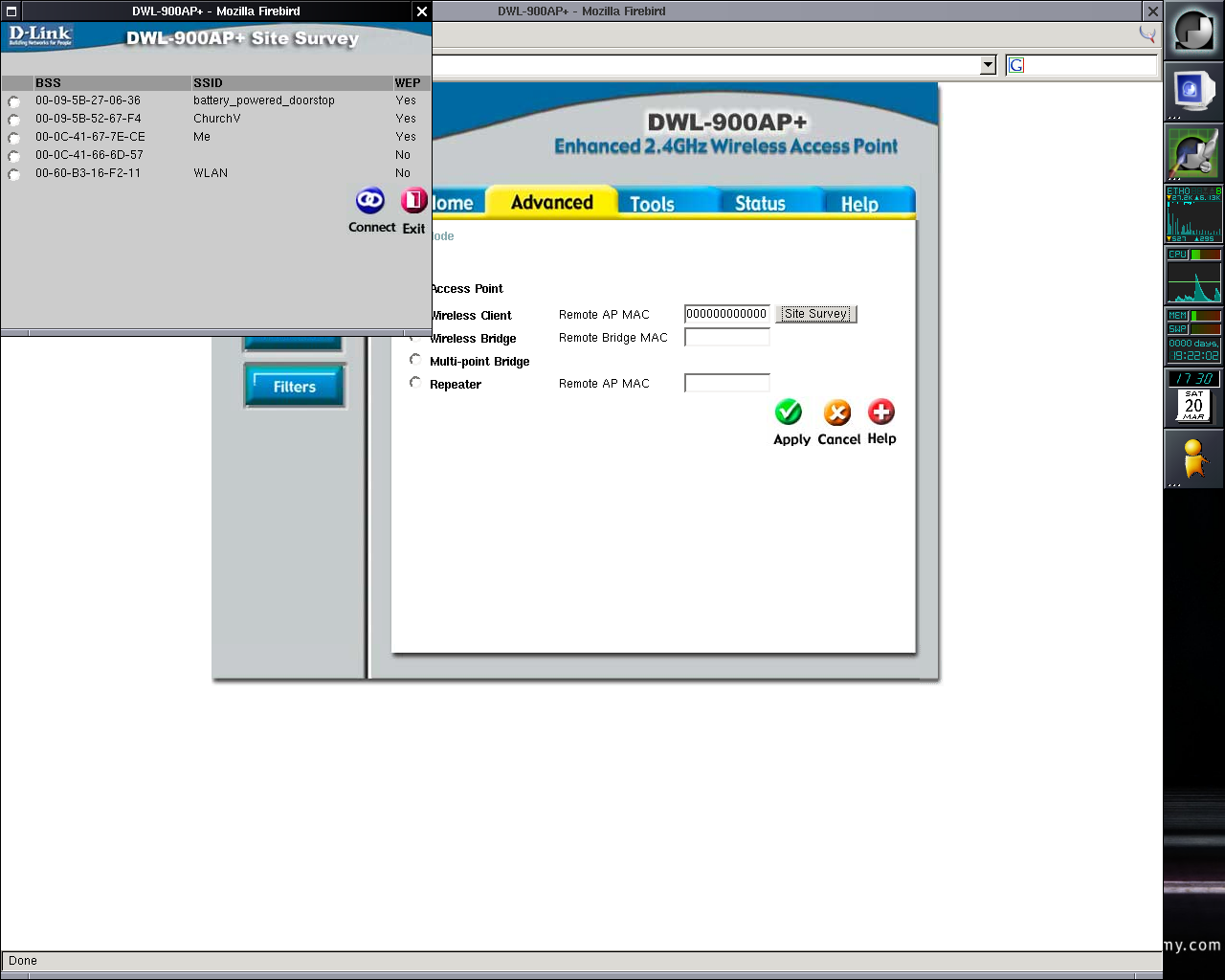The image size is (1225, 980).
Task: Open the Tools tab
Action: point(652,204)
